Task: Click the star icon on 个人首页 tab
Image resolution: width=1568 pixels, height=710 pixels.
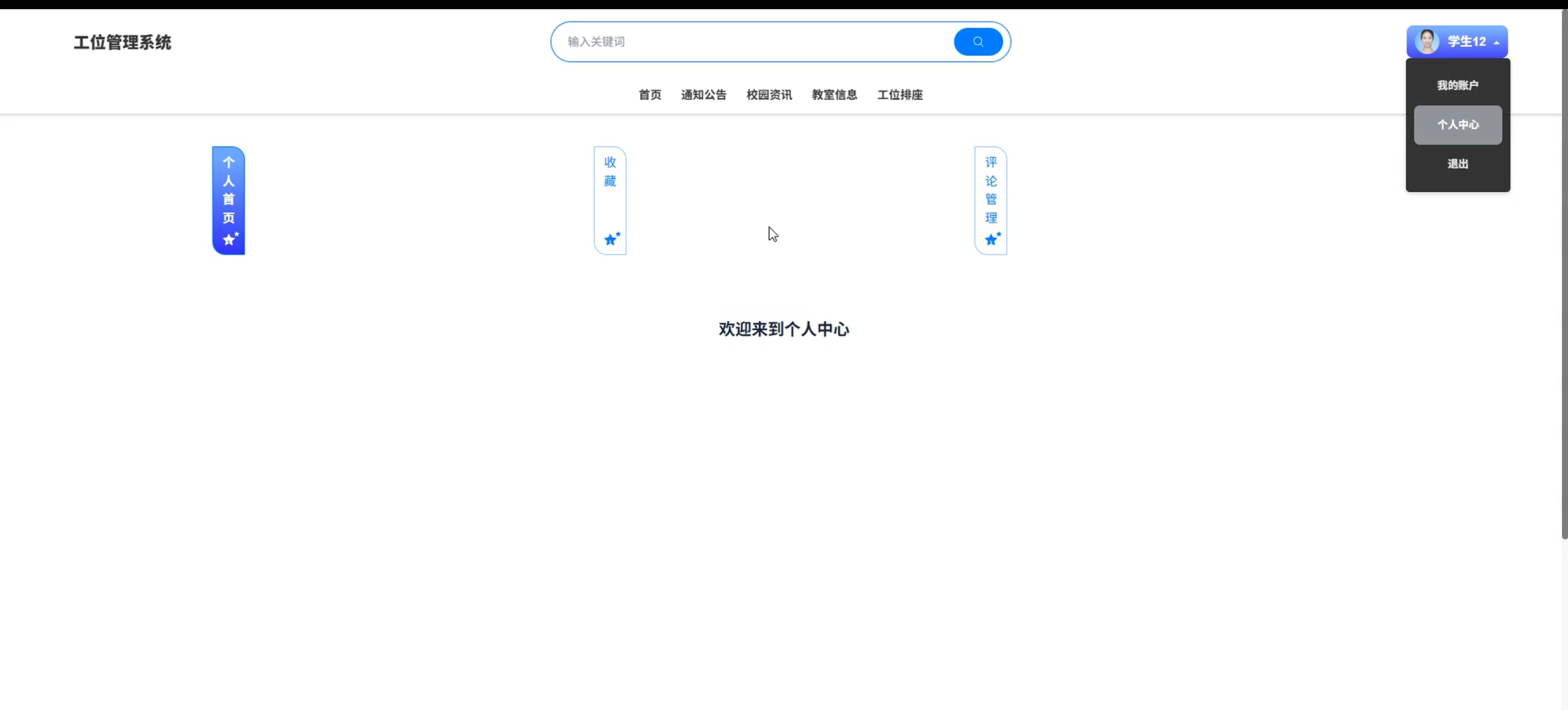Action: pos(230,239)
